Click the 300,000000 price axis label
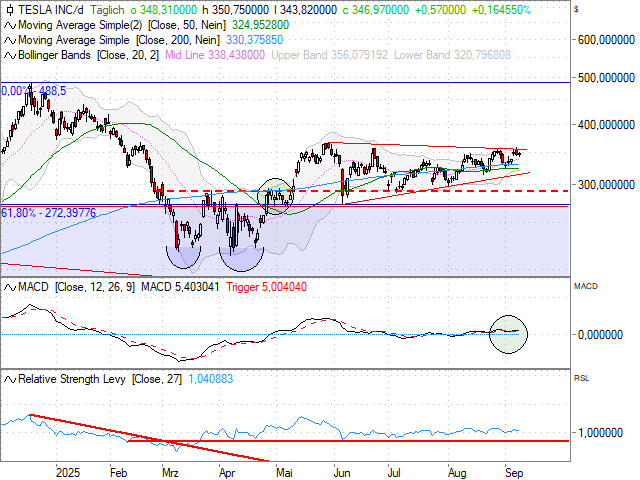This screenshot has width=640, height=480. point(606,185)
